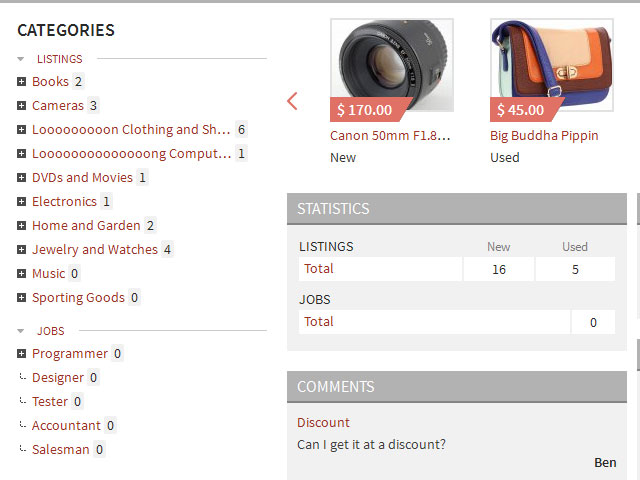Expand Sporting Goods plus icon
The width and height of the screenshot is (640, 480).
coord(21,298)
